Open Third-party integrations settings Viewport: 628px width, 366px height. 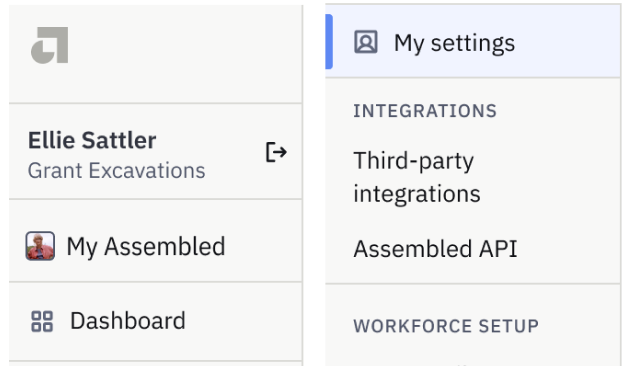click(x=417, y=177)
